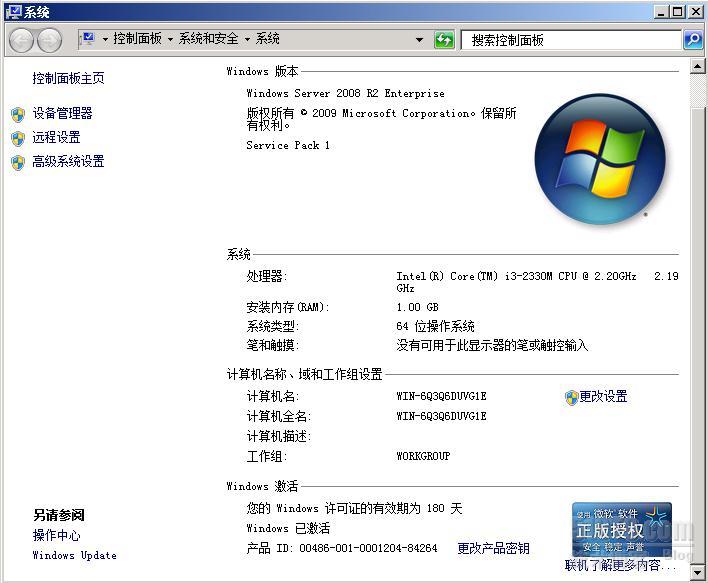The image size is (708, 583).
Task: Select 控制面板 in the breadcrumb path
Action: [137, 39]
